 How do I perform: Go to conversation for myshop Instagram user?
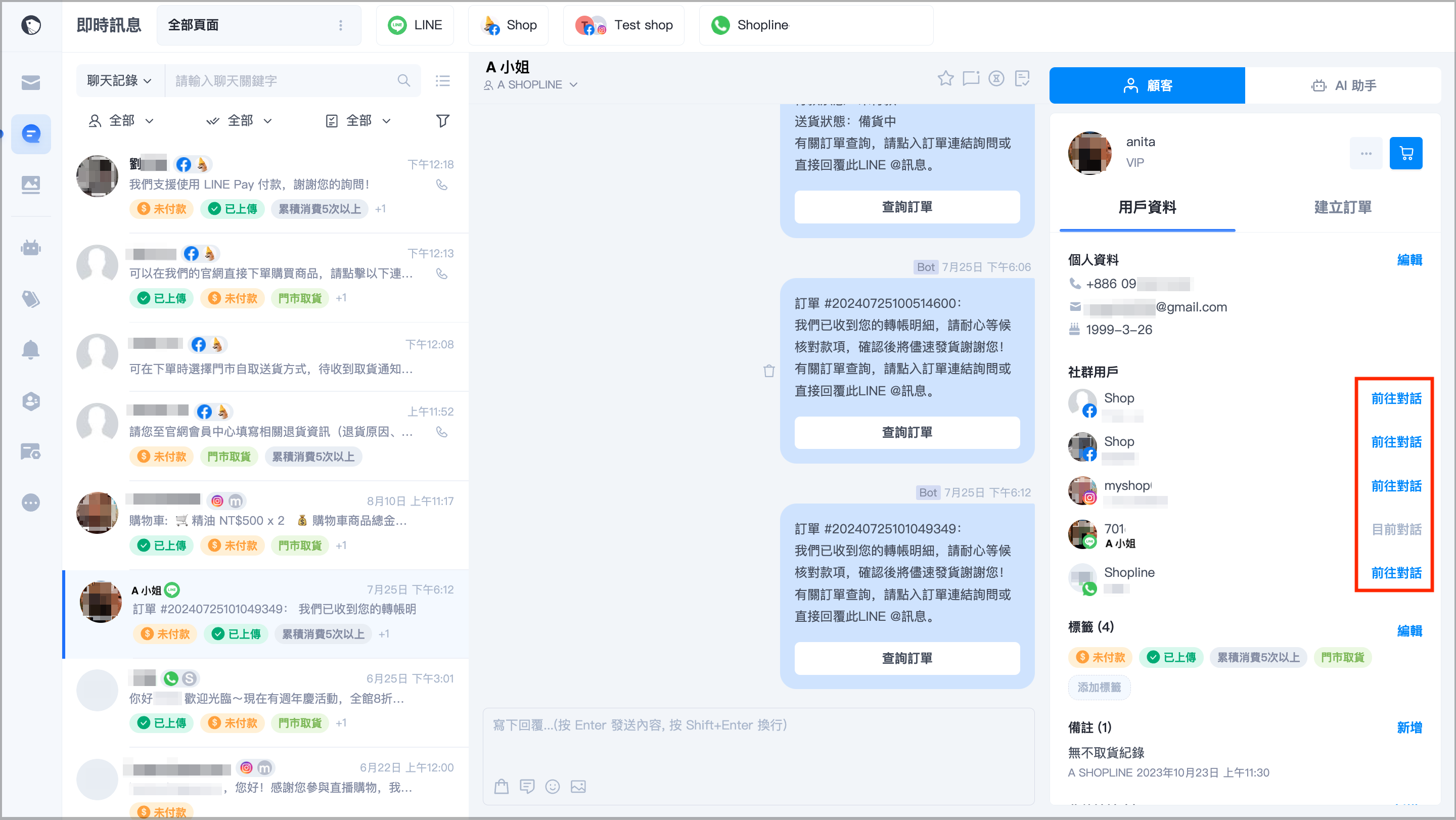point(1396,486)
